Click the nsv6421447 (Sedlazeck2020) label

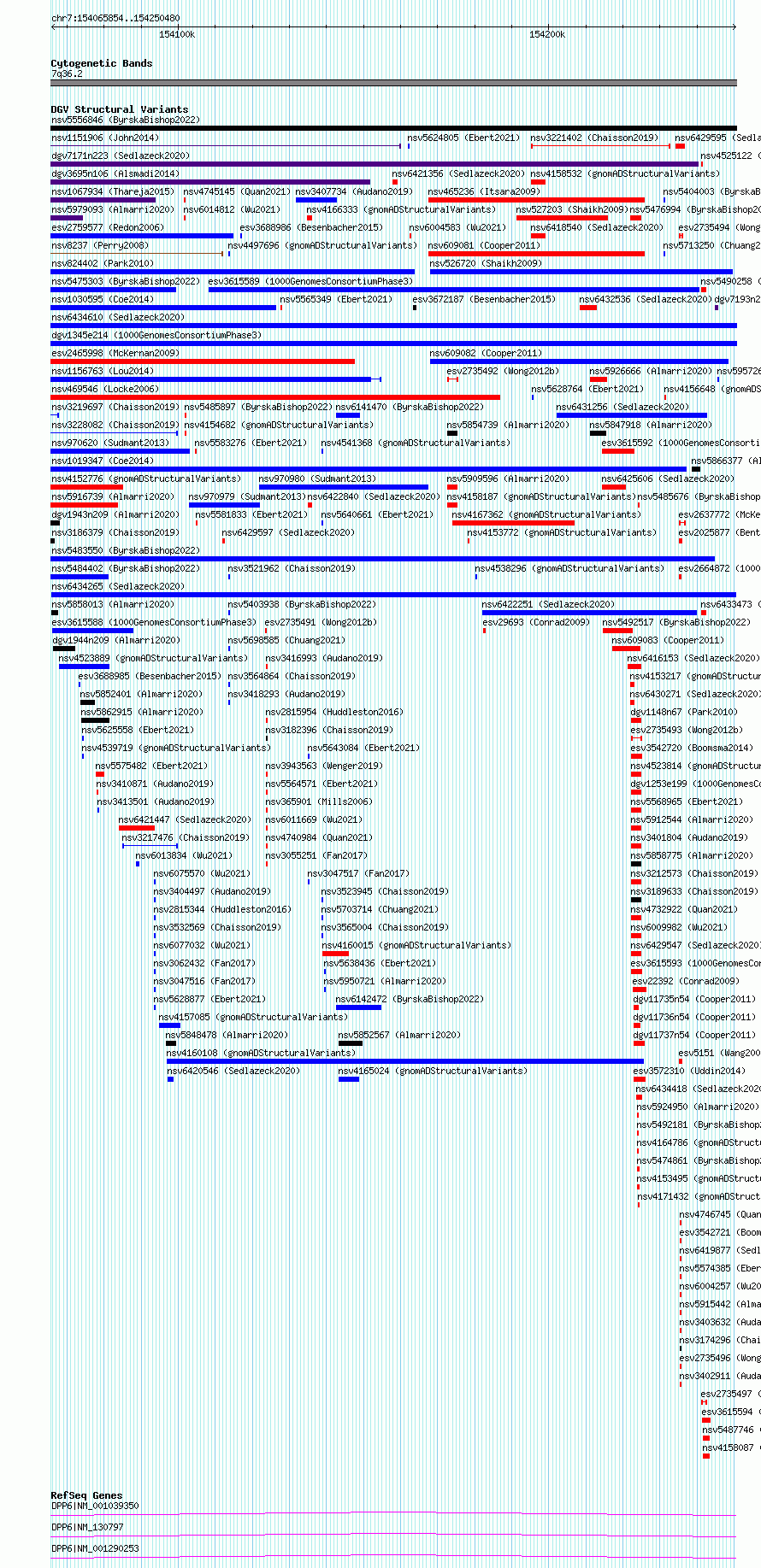(x=185, y=819)
